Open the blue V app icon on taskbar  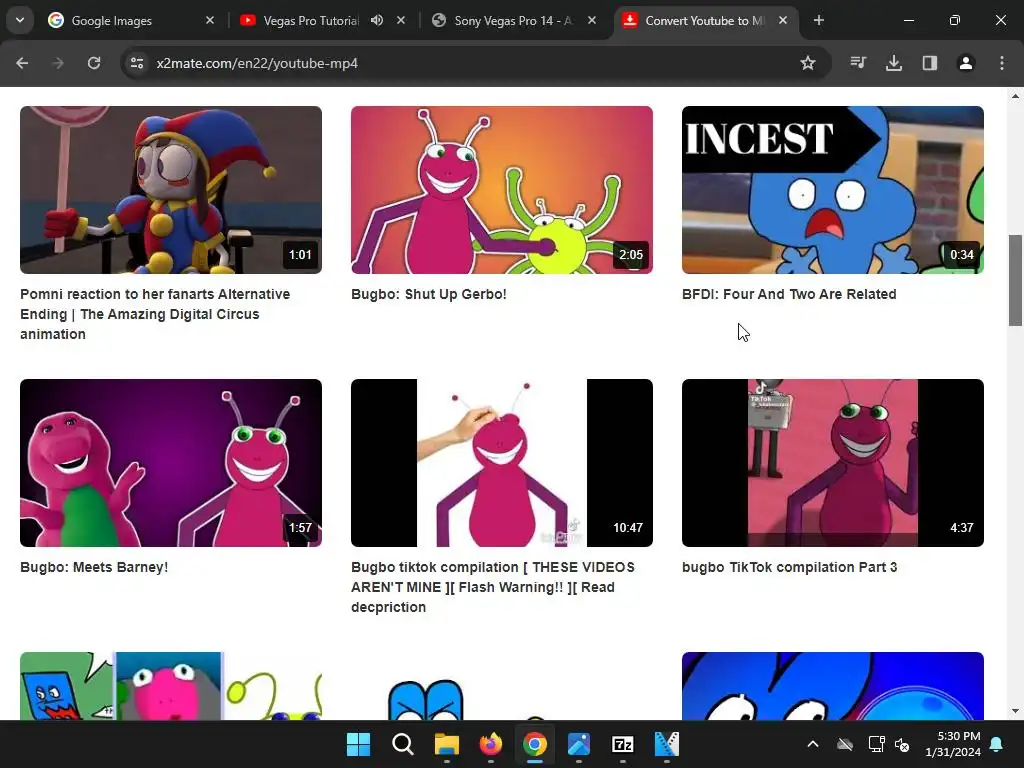667,744
